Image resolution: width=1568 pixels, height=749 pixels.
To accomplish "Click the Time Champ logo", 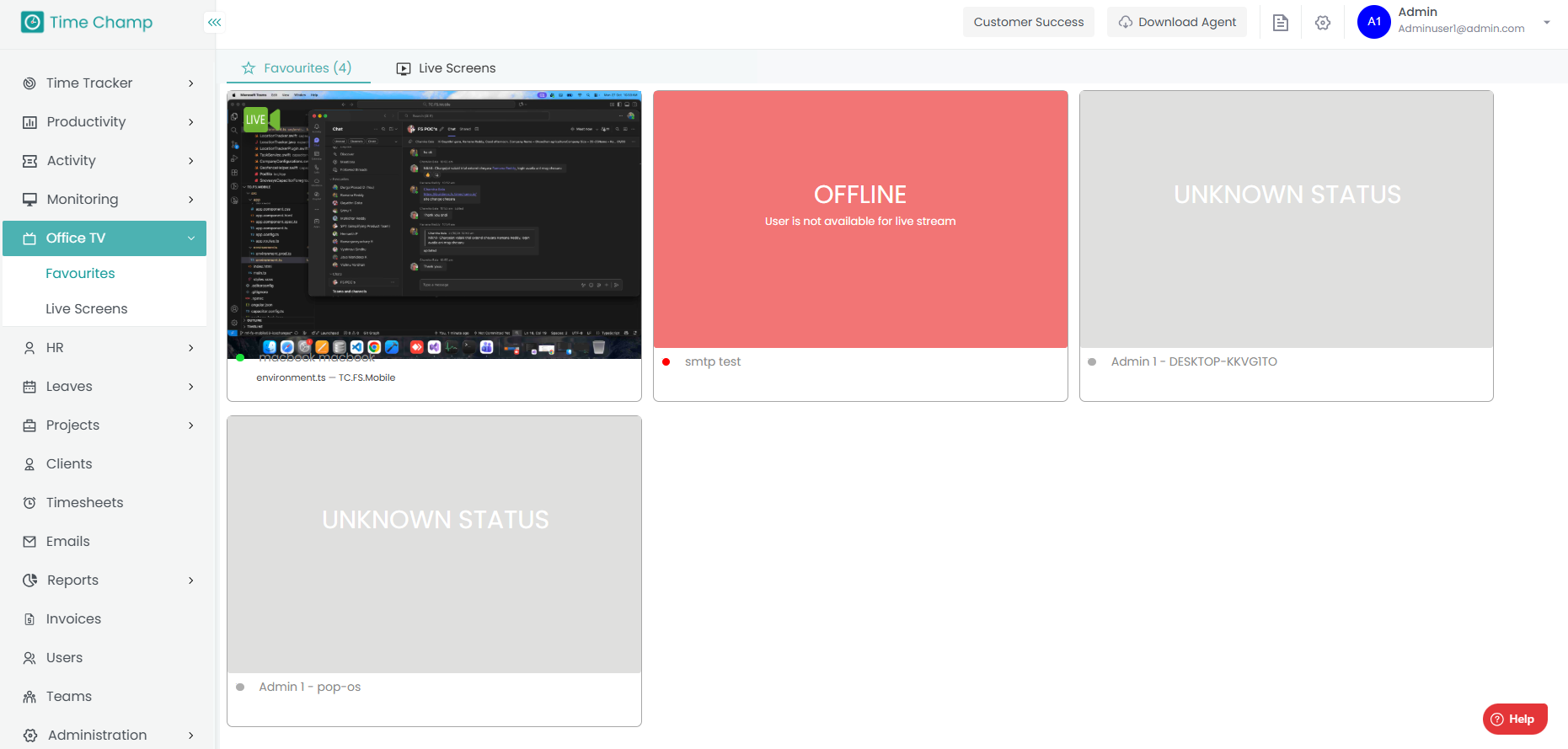I will [x=88, y=23].
